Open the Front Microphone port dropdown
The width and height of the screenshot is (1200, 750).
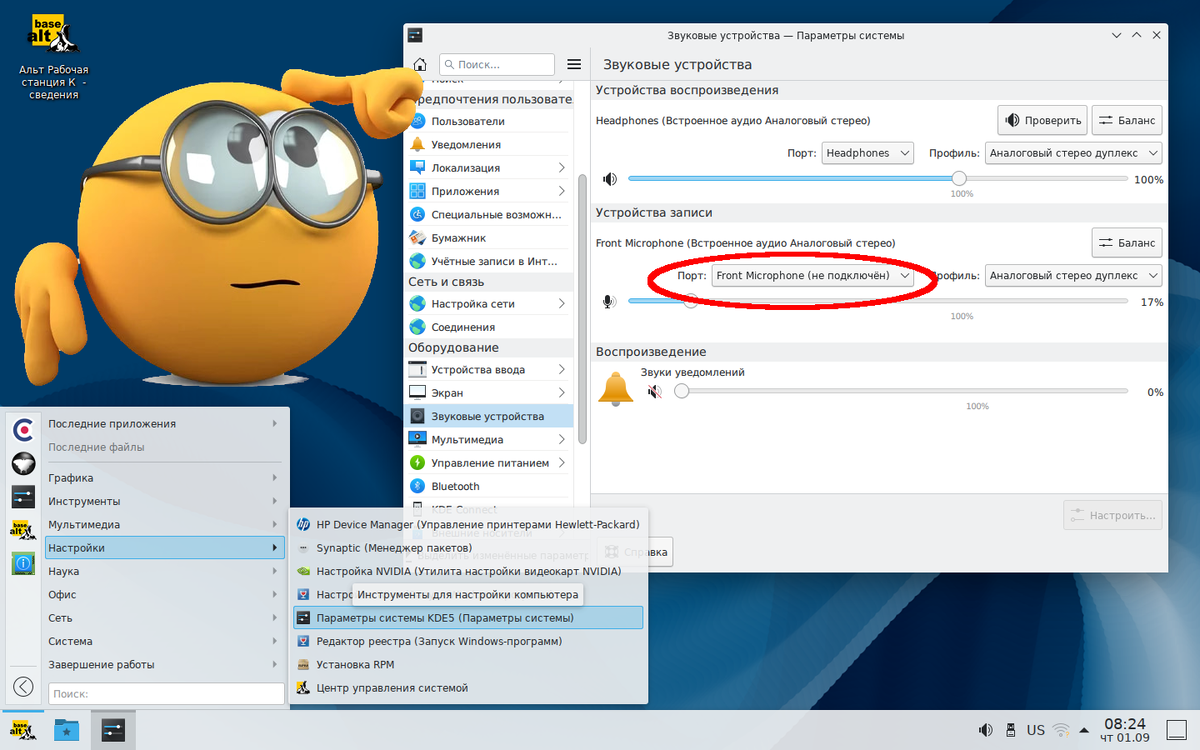[813, 275]
